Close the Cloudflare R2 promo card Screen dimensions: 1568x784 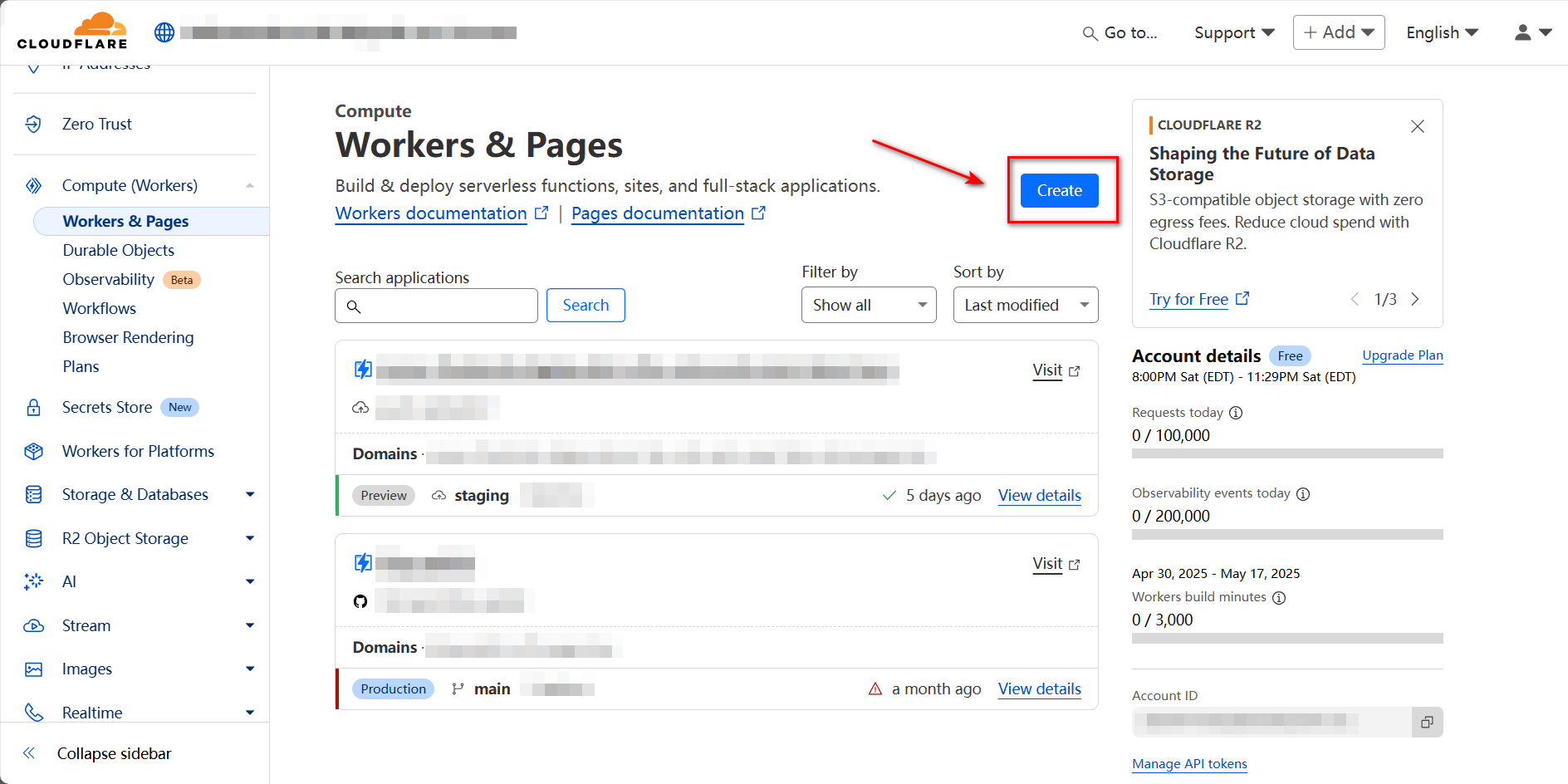tap(1417, 126)
